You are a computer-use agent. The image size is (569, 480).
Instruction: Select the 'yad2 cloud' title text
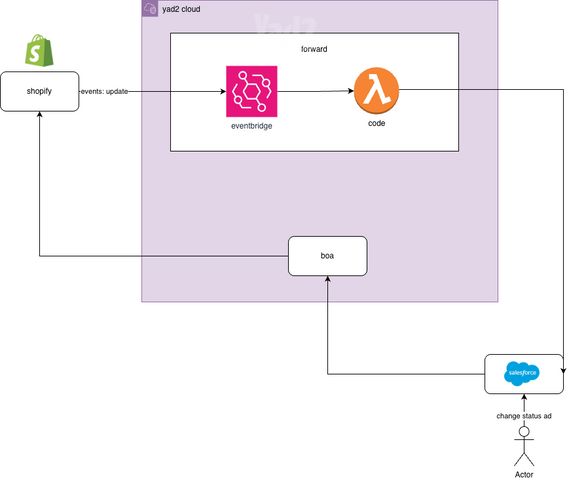tap(181, 9)
